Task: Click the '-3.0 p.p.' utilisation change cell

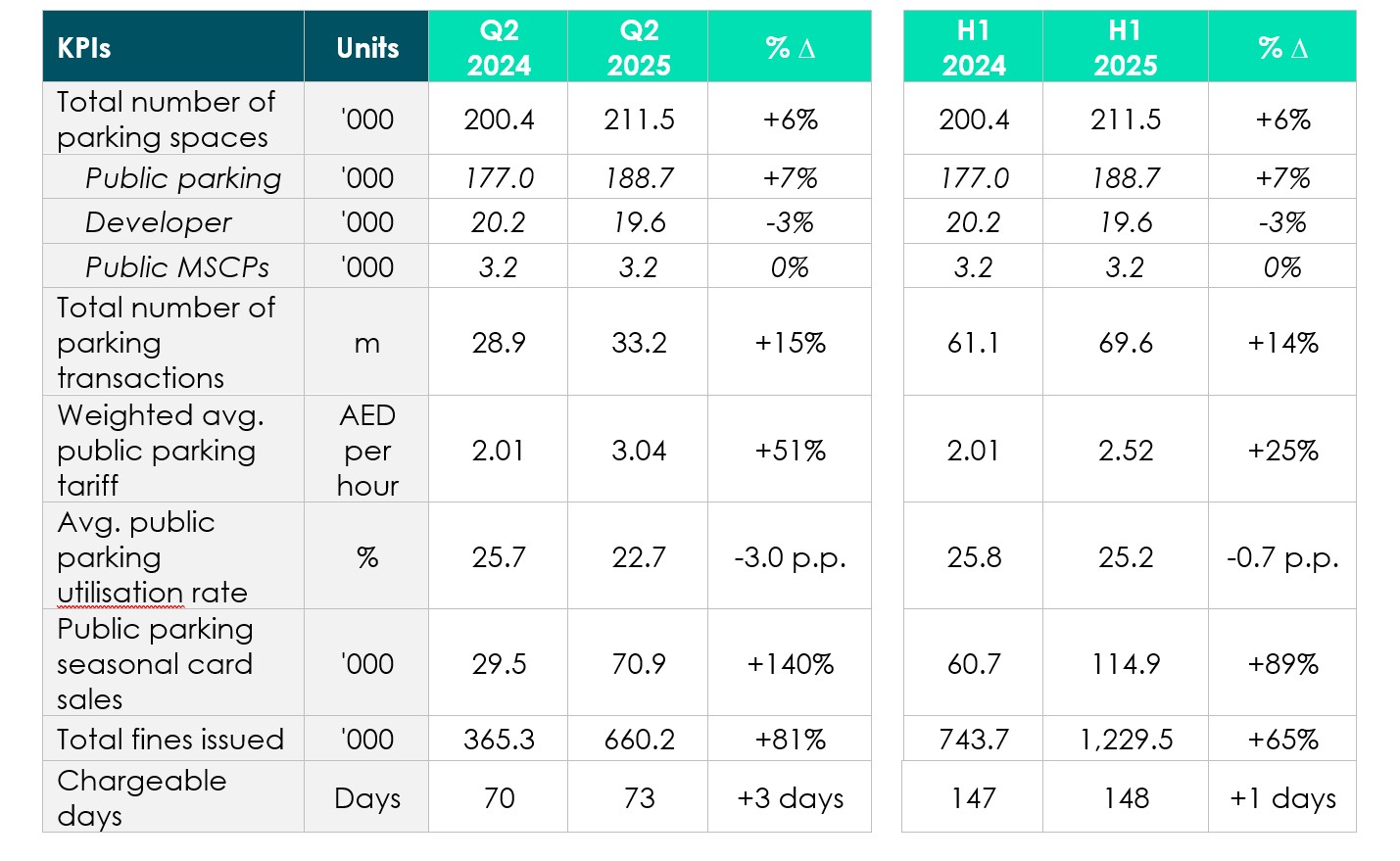Action: click(x=790, y=557)
